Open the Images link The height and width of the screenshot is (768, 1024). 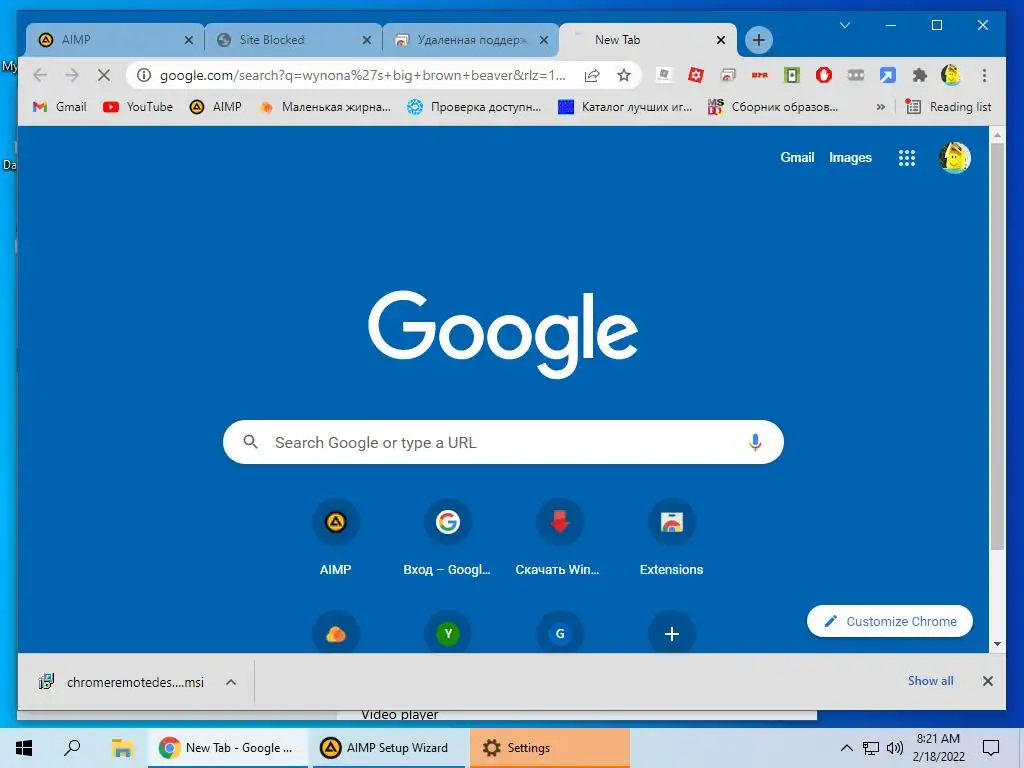coord(850,157)
